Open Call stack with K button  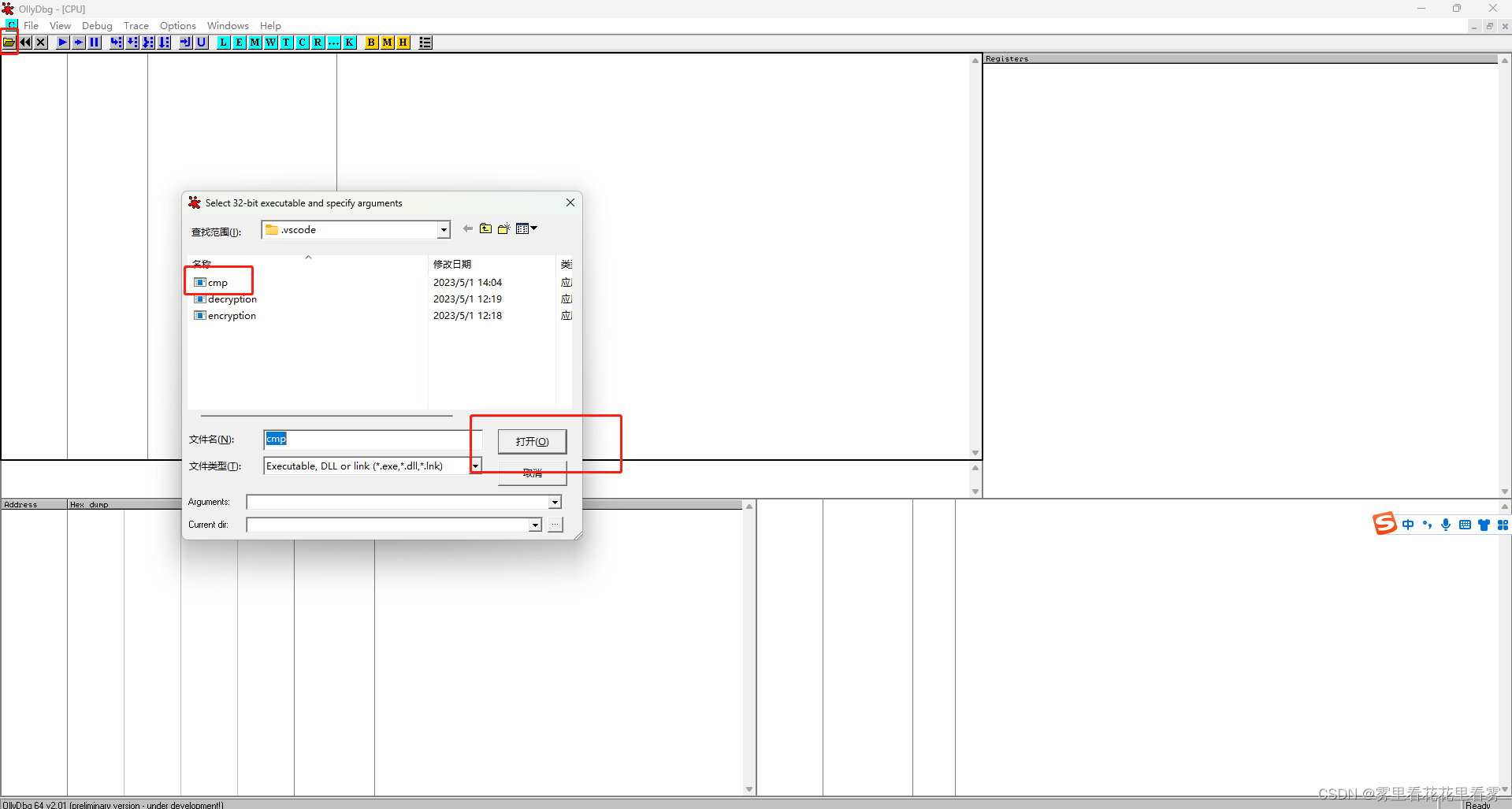point(350,43)
